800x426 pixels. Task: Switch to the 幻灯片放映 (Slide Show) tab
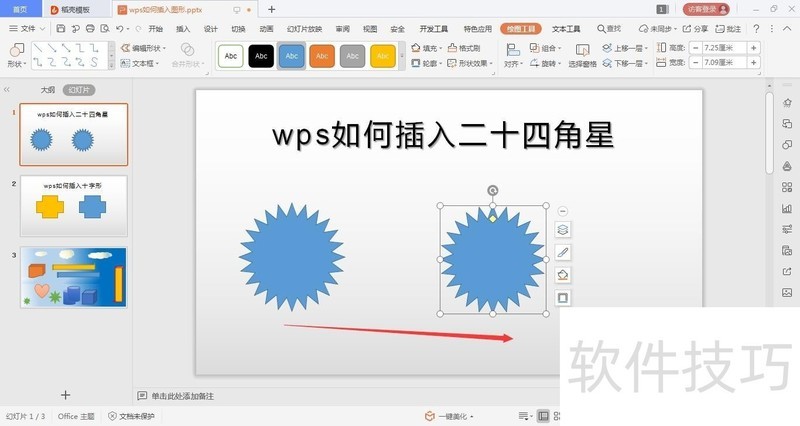click(x=304, y=29)
